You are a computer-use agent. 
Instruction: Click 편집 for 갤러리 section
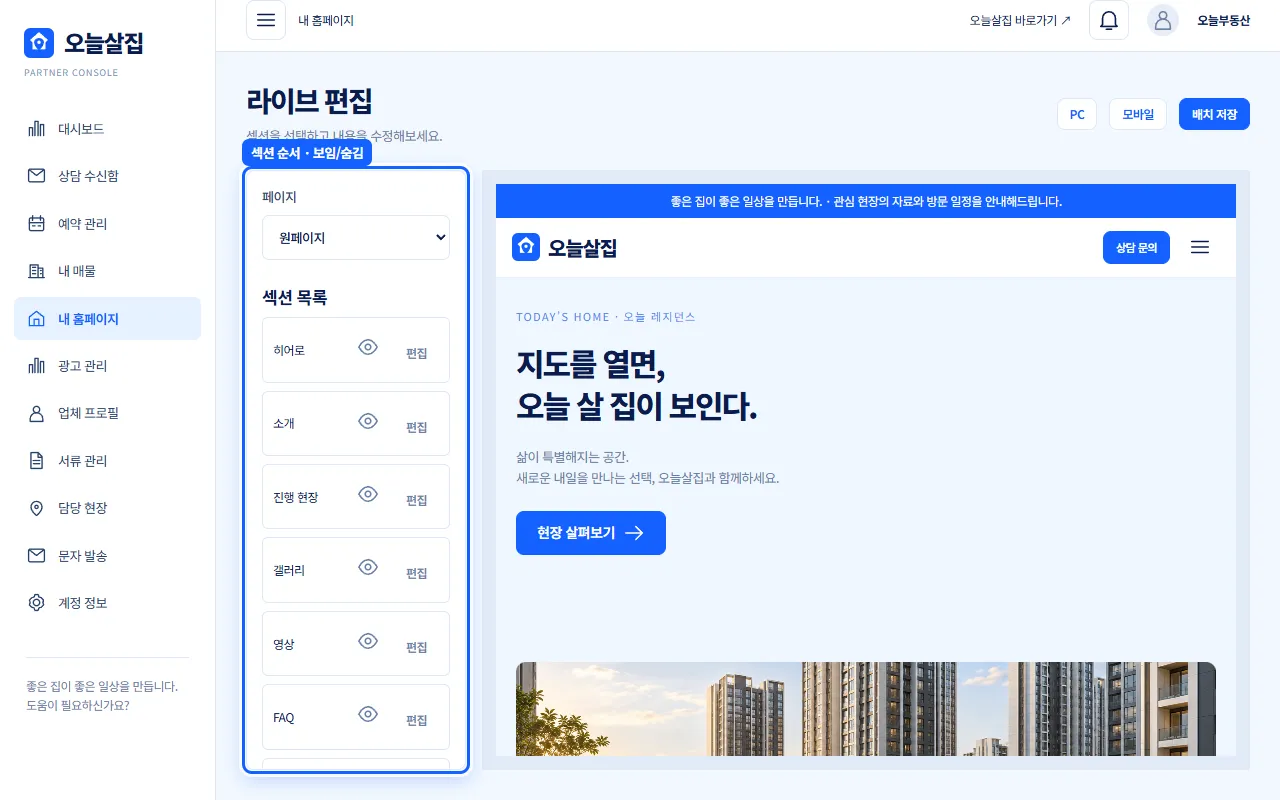[x=416, y=573]
